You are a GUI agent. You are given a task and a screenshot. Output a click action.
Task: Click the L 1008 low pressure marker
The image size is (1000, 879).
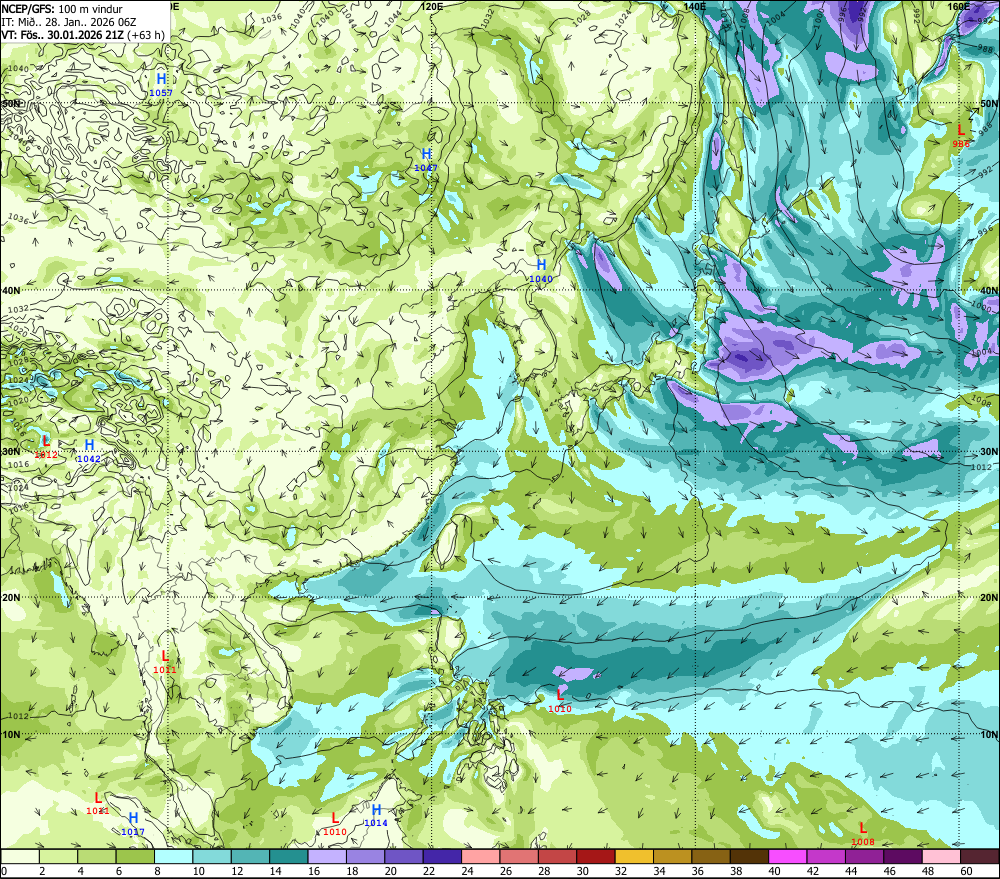(863, 834)
